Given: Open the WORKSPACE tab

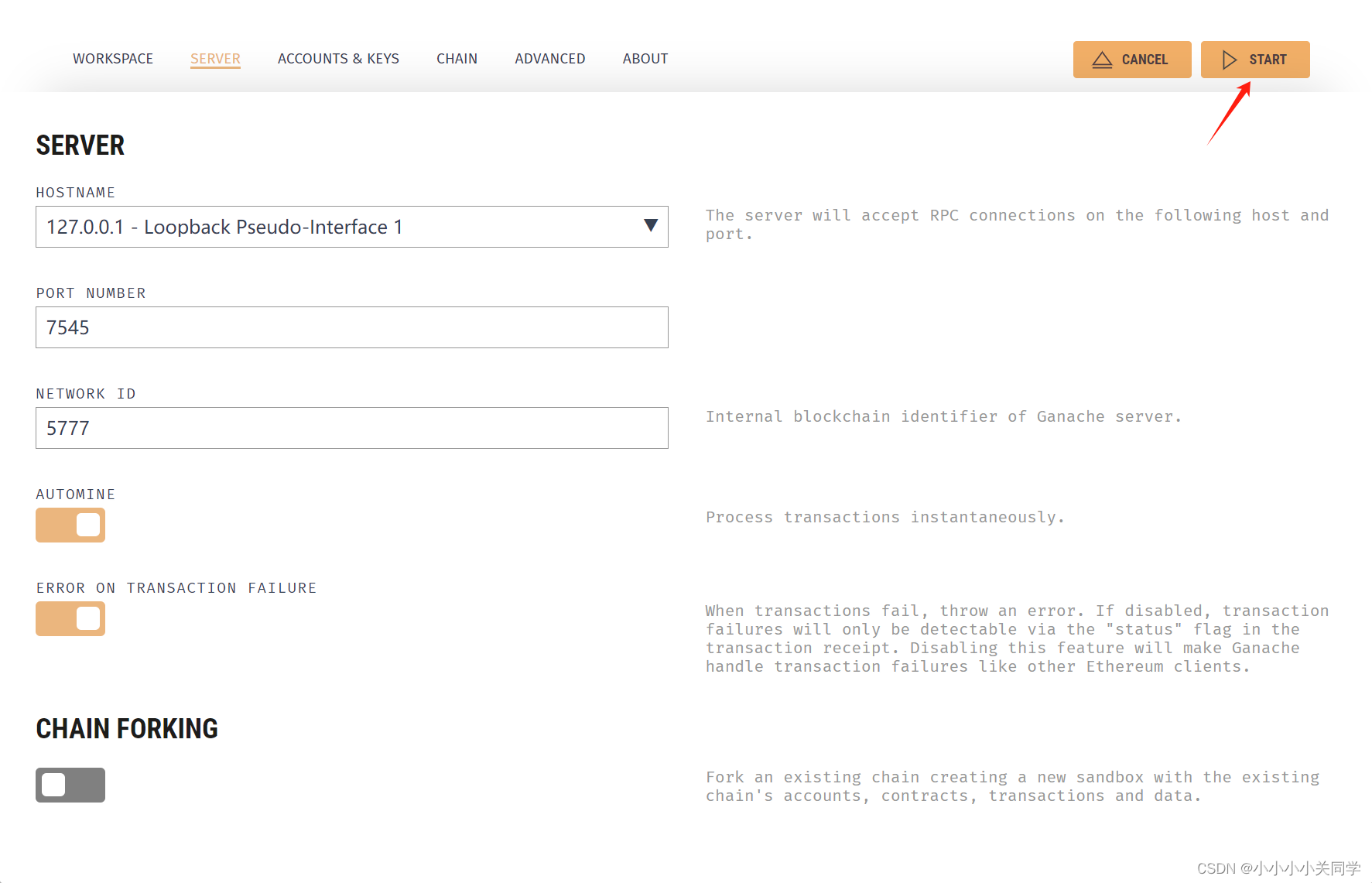Looking at the screenshot, I should click(113, 59).
